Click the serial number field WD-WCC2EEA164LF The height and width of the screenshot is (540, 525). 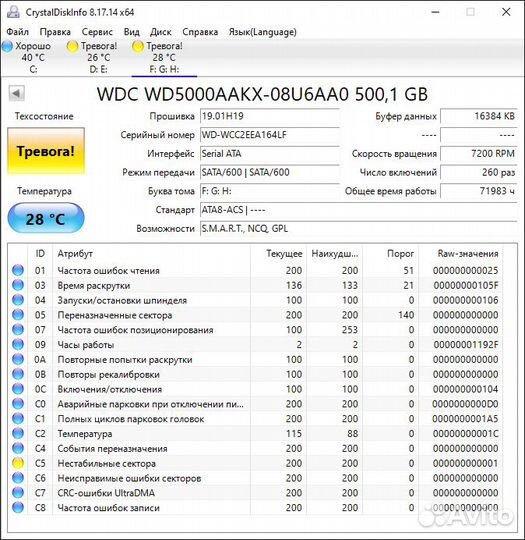[270, 135]
